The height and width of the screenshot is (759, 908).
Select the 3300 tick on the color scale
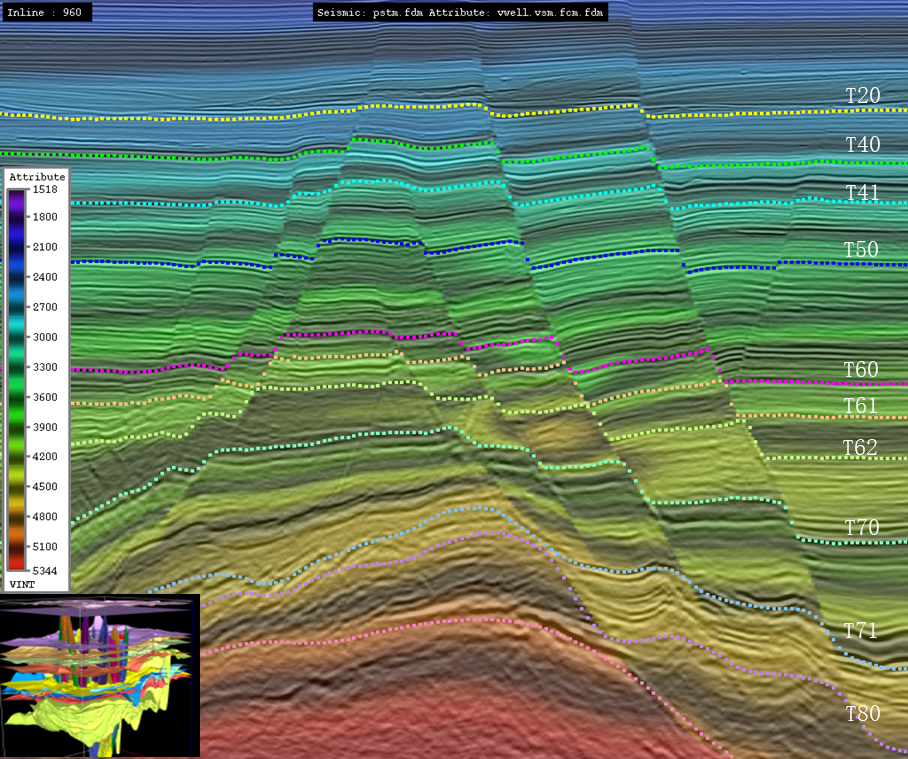click(x=44, y=367)
